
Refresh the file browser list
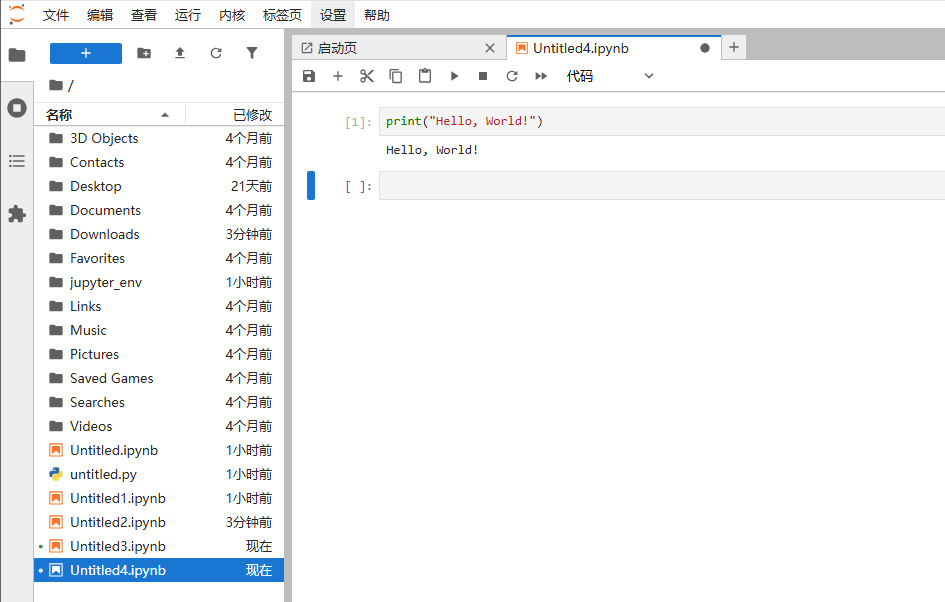[216, 53]
